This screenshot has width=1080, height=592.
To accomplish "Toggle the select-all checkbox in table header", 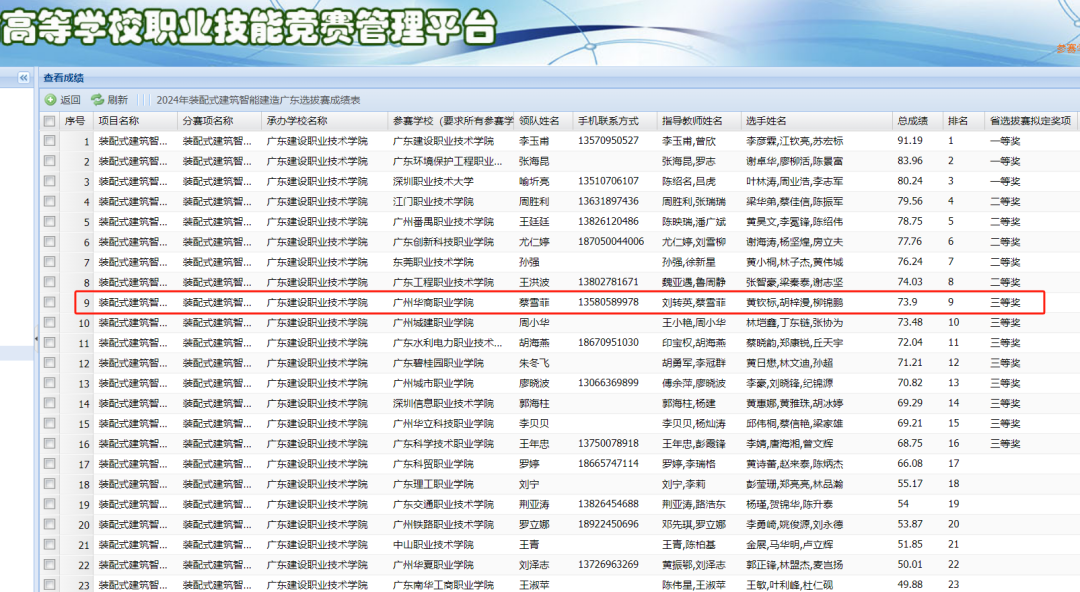I will [x=49, y=121].
